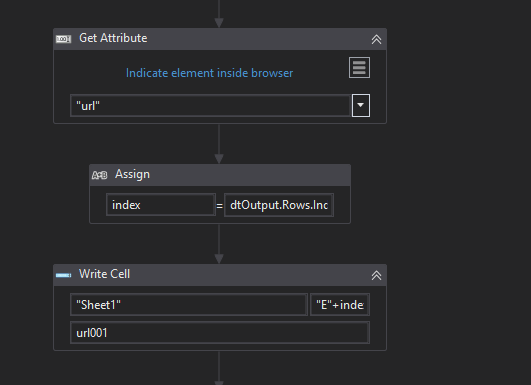Open the attribute dropdown arrow next to "url"
Viewport: 531px width, 385px height.
(361, 106)
